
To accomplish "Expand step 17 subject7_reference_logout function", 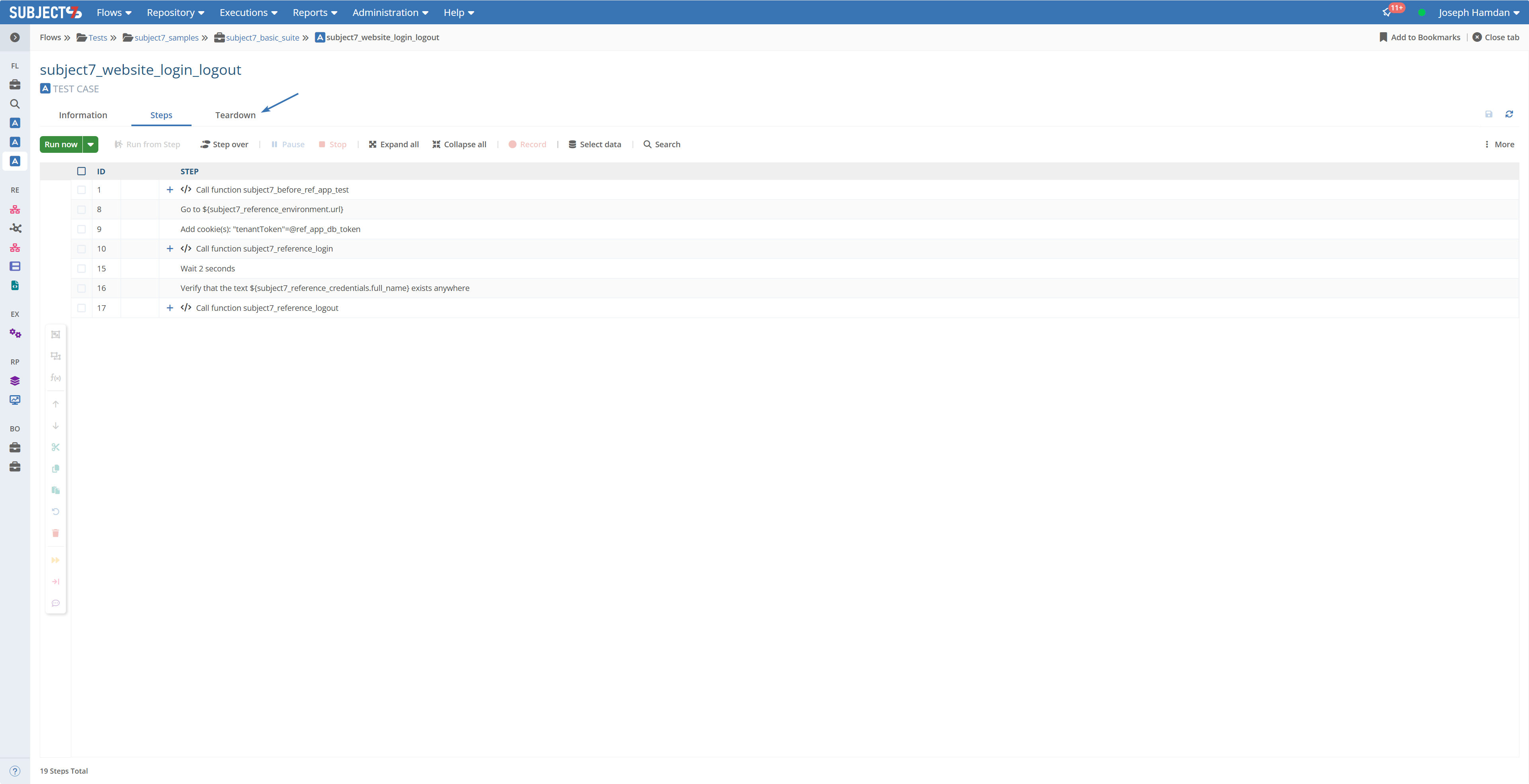I will click(170, 308).
